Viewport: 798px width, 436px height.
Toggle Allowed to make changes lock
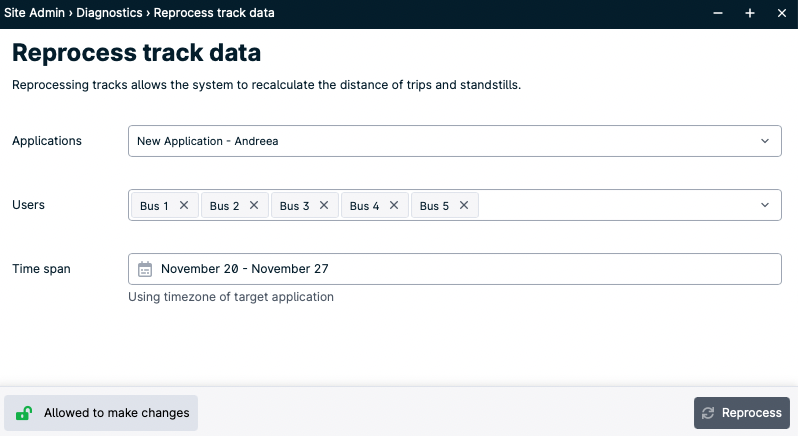tap(101, 413)
